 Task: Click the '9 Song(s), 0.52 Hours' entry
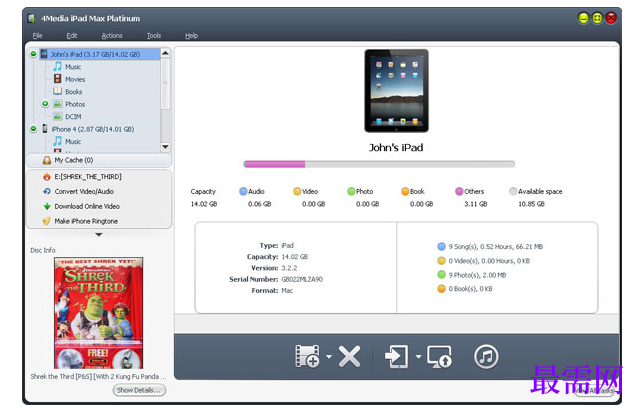point(495,246)
